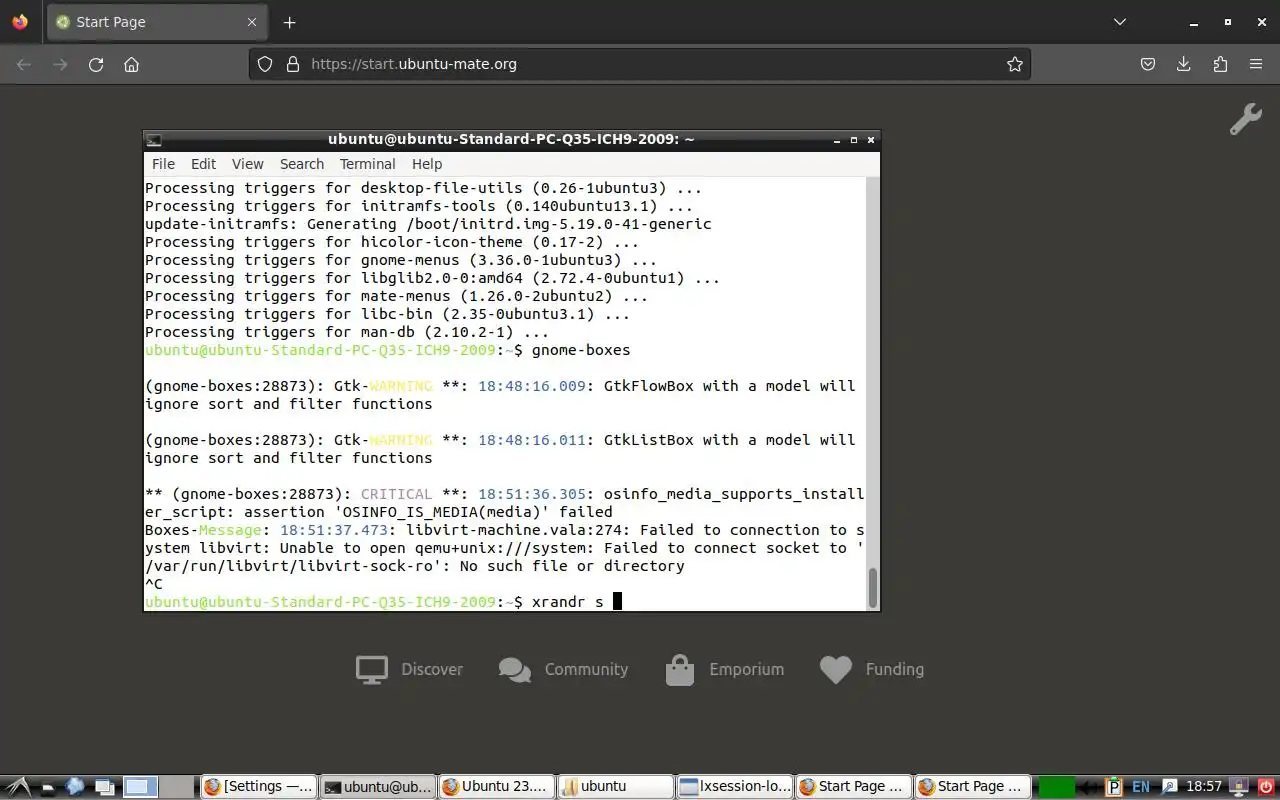The image size is (1280, 800).
Task: Switch to the 'lxsession-lo...' taskbar window
Action: pyautogui.click(x=735, y=787)
